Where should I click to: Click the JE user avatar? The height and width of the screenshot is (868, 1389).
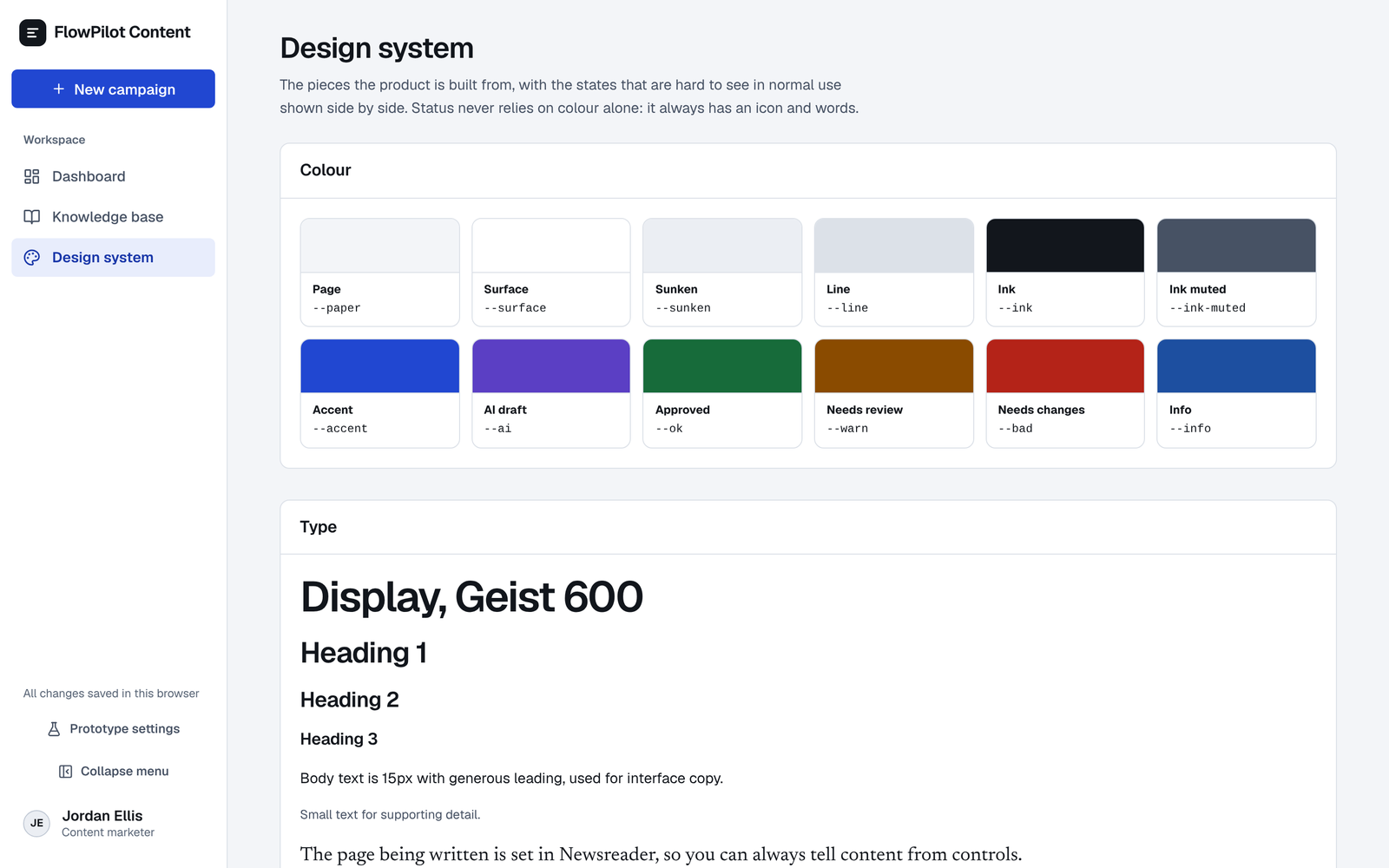[36, 823]
